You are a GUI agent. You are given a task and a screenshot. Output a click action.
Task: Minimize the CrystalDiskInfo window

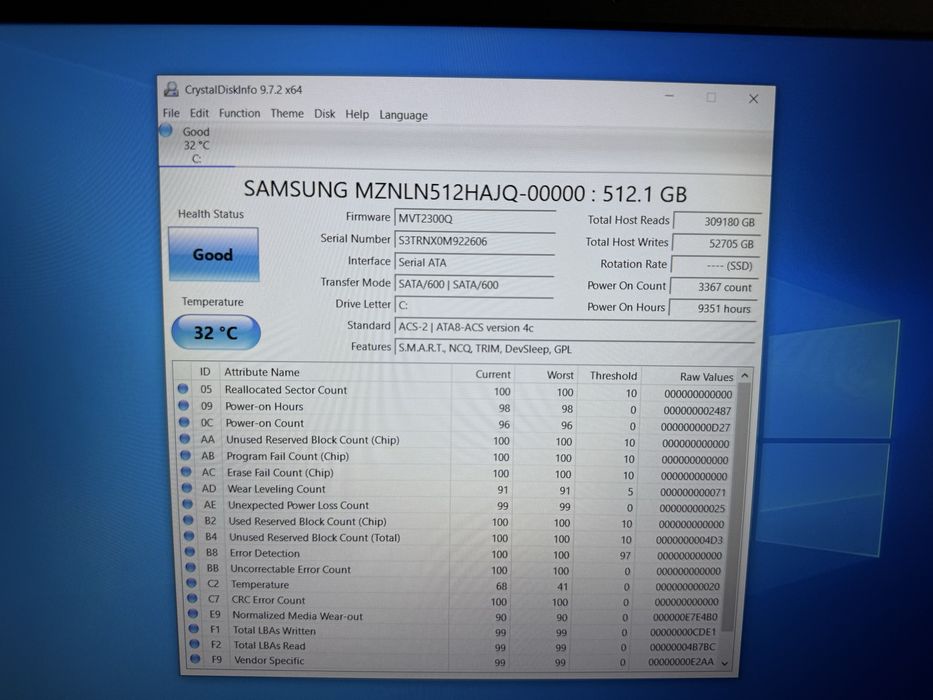tap(669, 95)
